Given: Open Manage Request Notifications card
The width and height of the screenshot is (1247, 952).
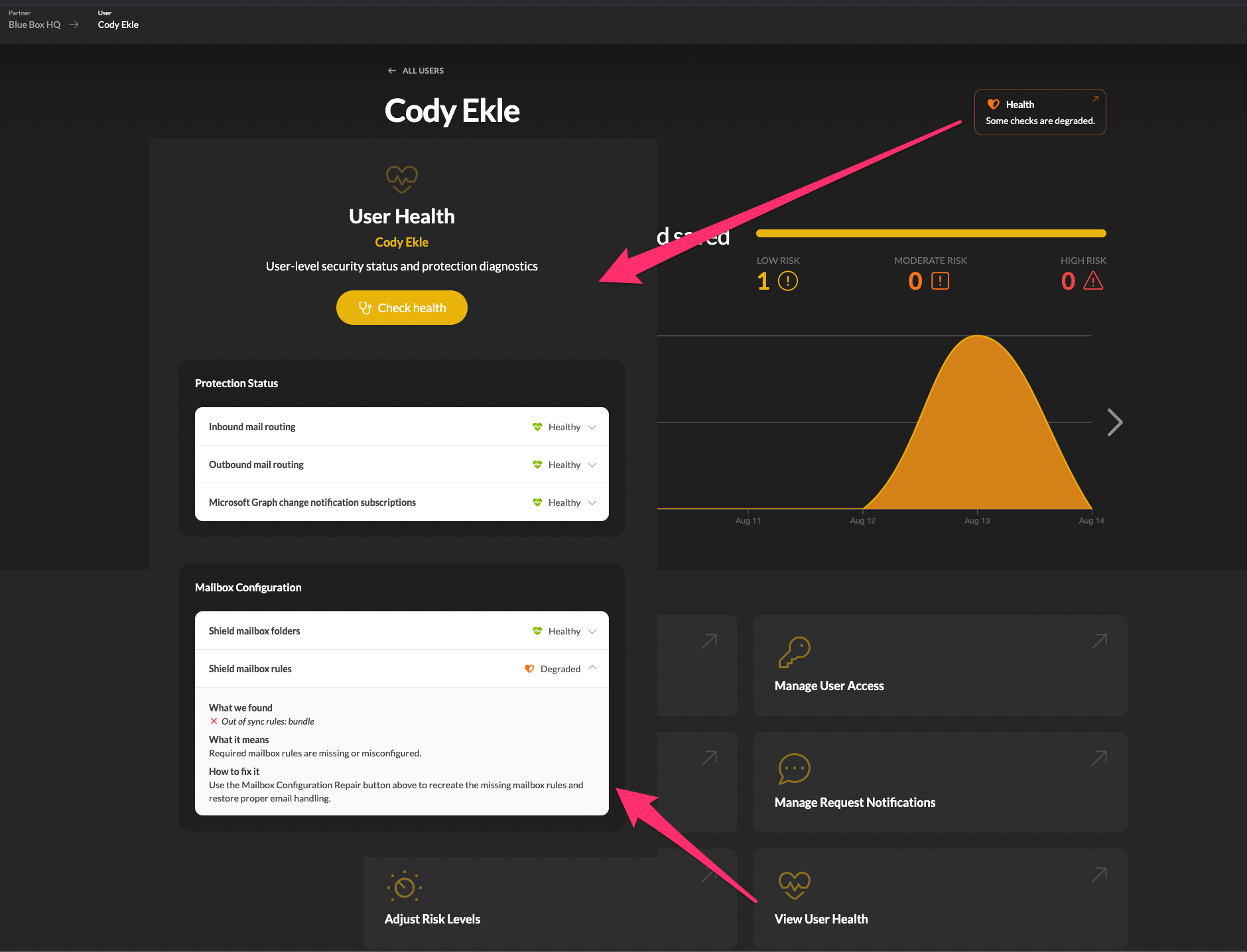Looking at the screenshot, I should [940, 782].
